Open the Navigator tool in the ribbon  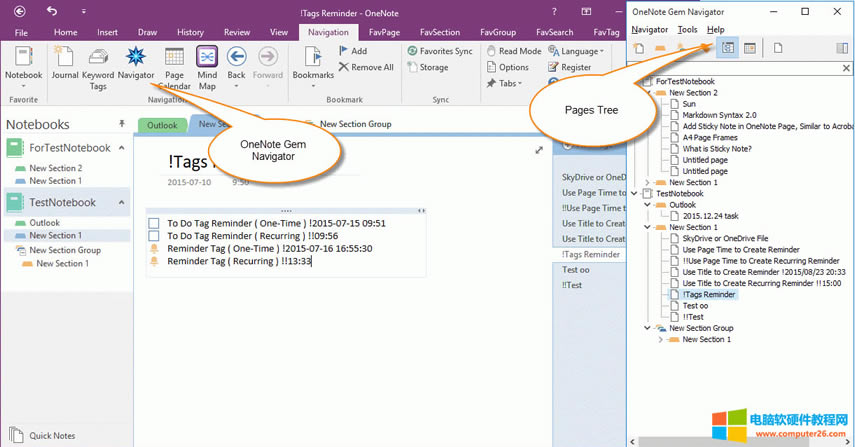135,63
